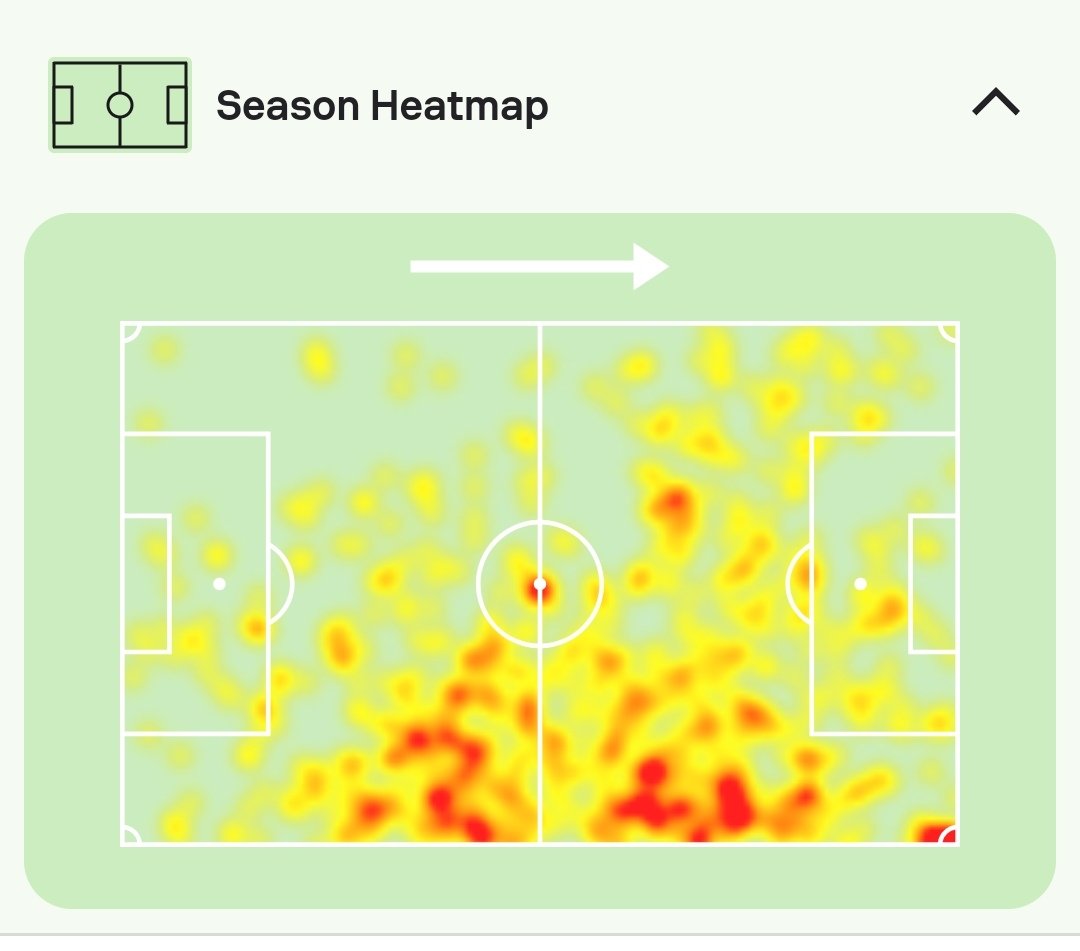Click the football pitch icon beside the title
The width and height of the screenshot is (1080, 951).
(x=120, y=105)
